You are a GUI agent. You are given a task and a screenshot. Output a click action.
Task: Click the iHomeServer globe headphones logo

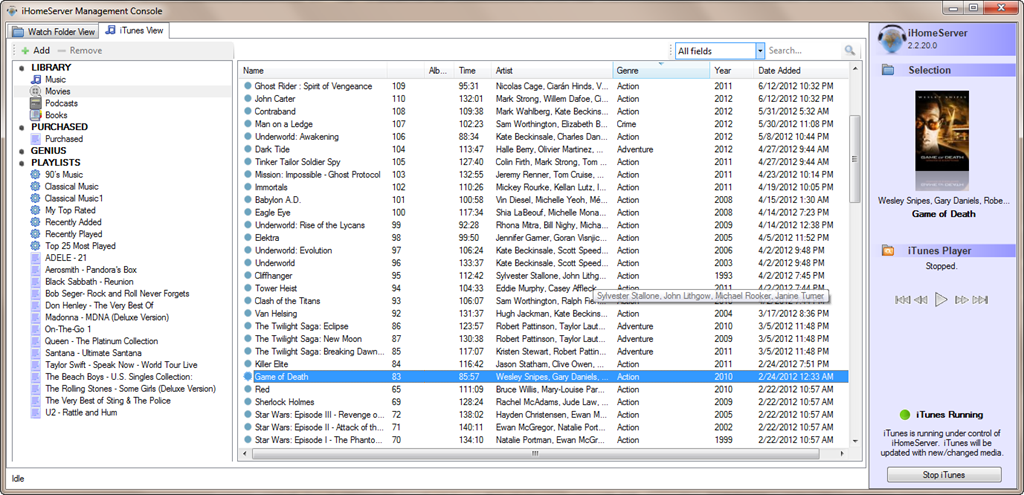pos(891,39)
